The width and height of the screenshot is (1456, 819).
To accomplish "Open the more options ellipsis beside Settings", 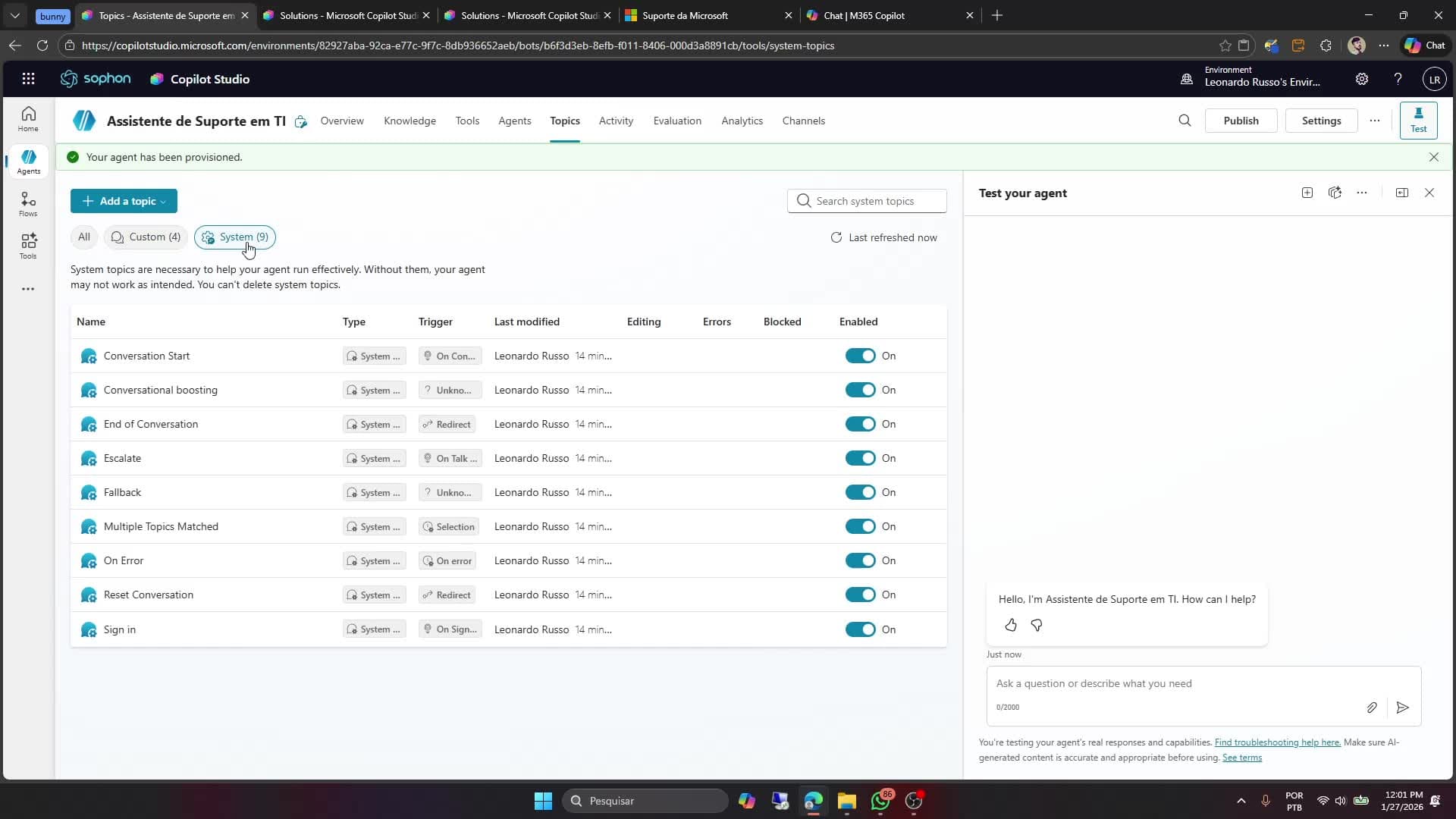I will (1374, 121).
